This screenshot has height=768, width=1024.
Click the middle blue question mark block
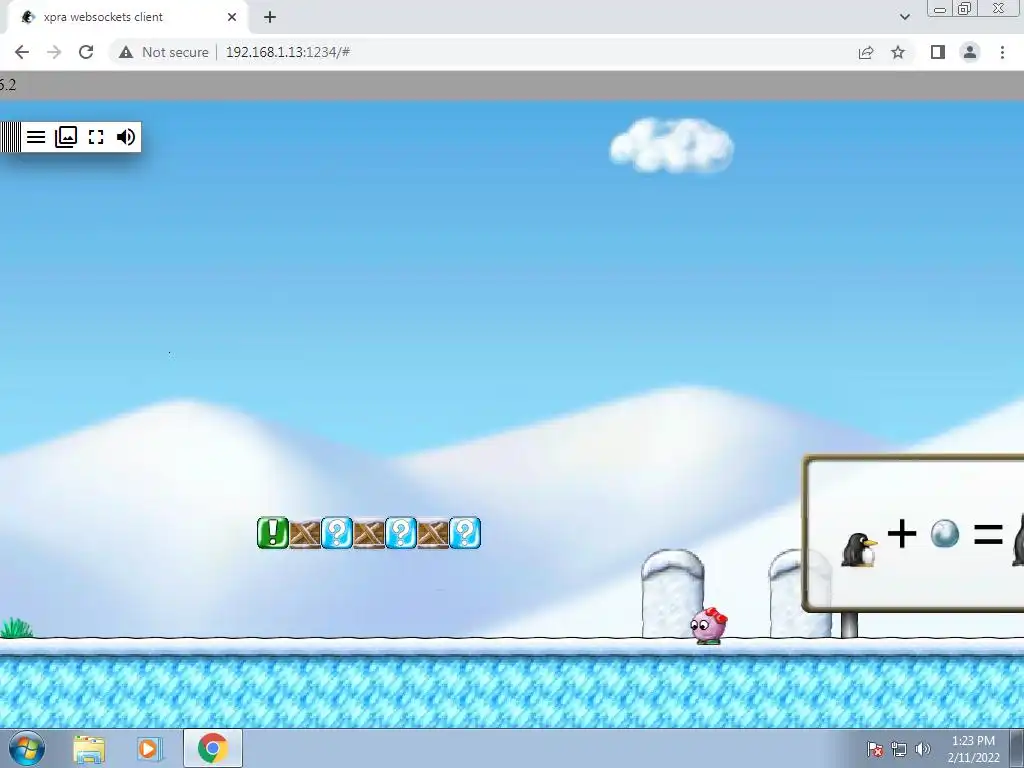click(x=401, y=533)
